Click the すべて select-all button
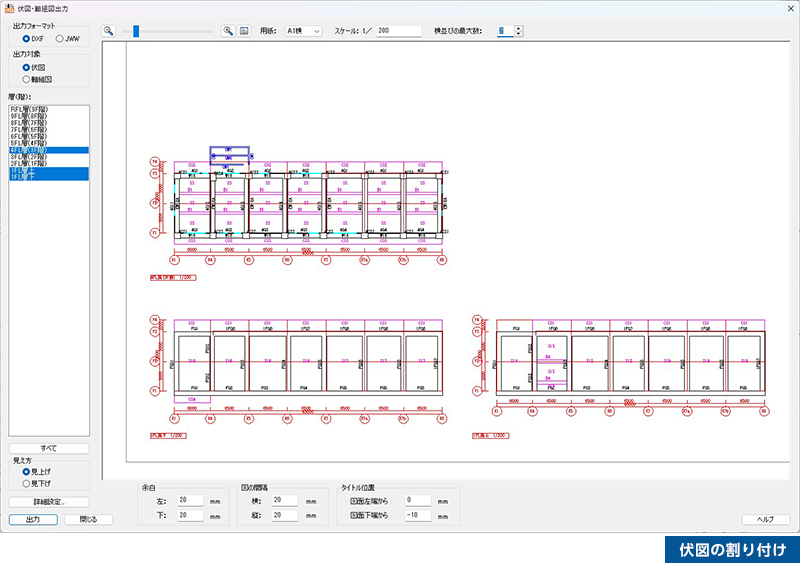800x563 pixels. tap(48, 449)
